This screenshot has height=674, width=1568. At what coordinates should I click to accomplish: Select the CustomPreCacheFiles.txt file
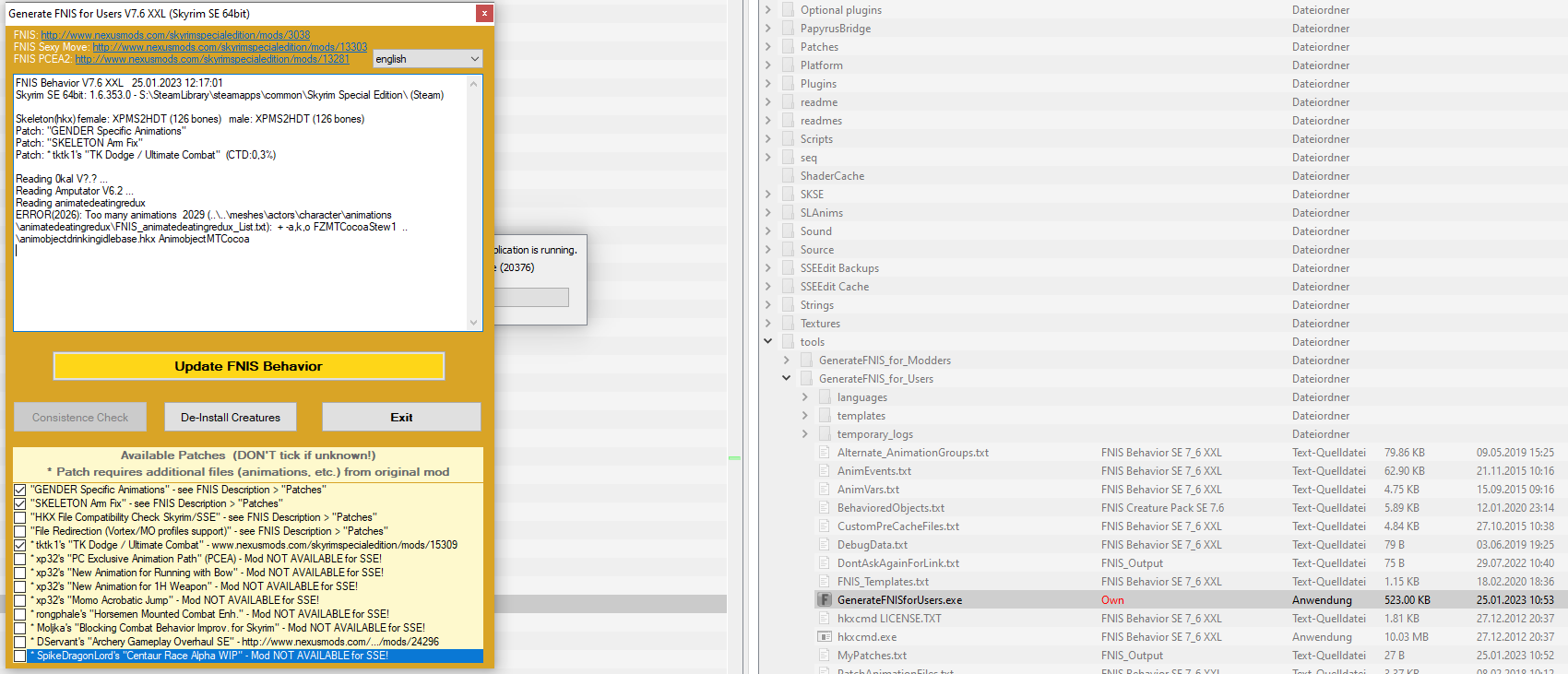click(x=898, y=526)
